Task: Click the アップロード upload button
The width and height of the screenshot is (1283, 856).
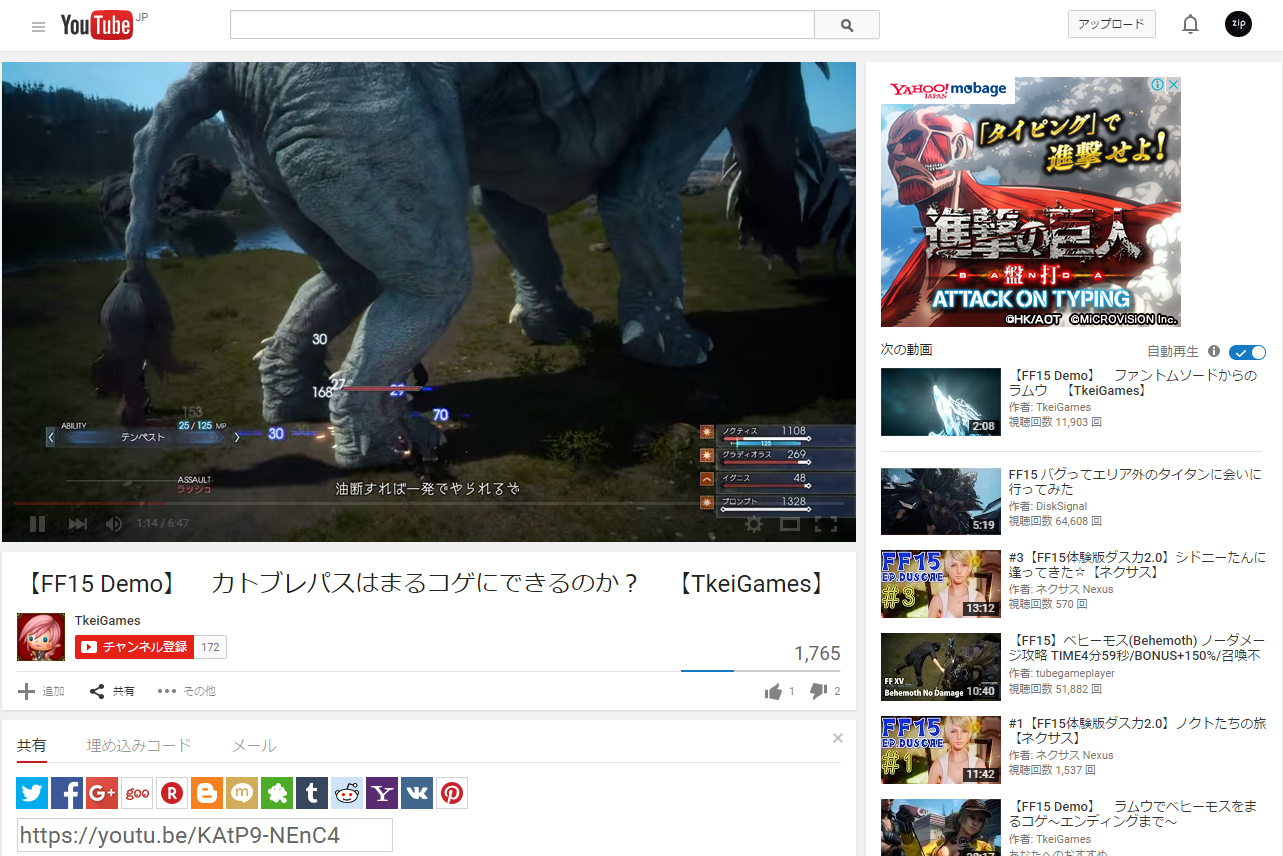Action: point(1111,25)
